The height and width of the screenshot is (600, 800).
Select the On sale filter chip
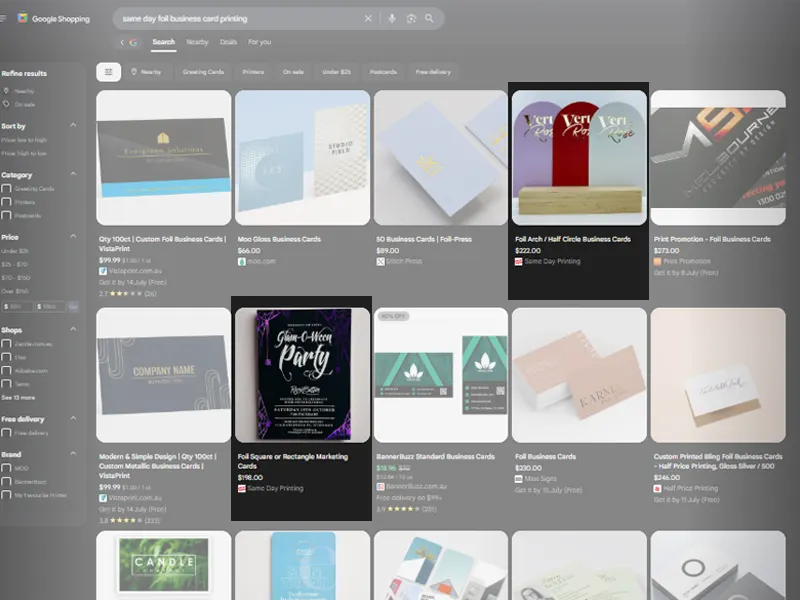pyautogui.click(x=293, y=72)
